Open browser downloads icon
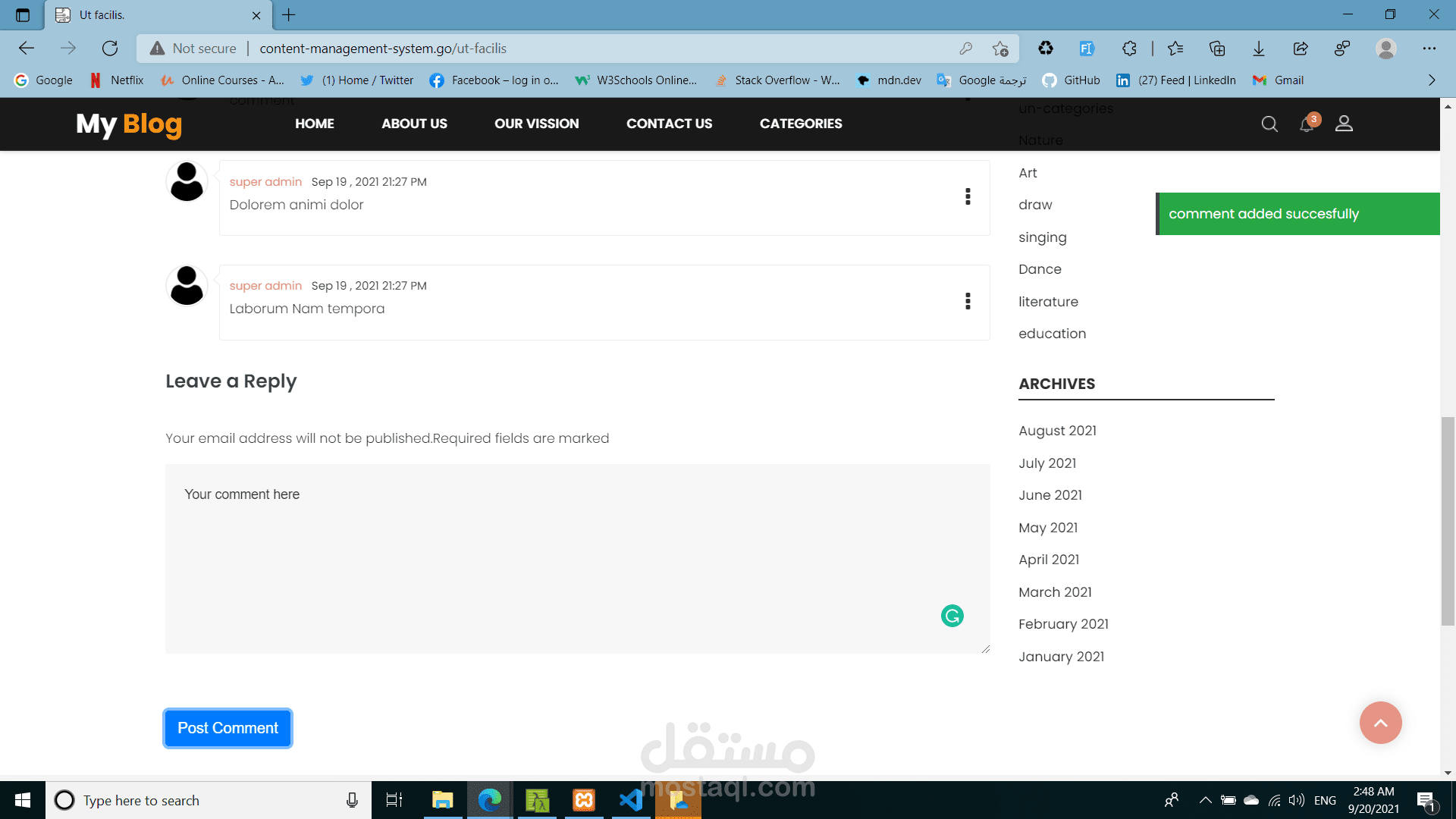1456x819 pixels. (1259, 49)
